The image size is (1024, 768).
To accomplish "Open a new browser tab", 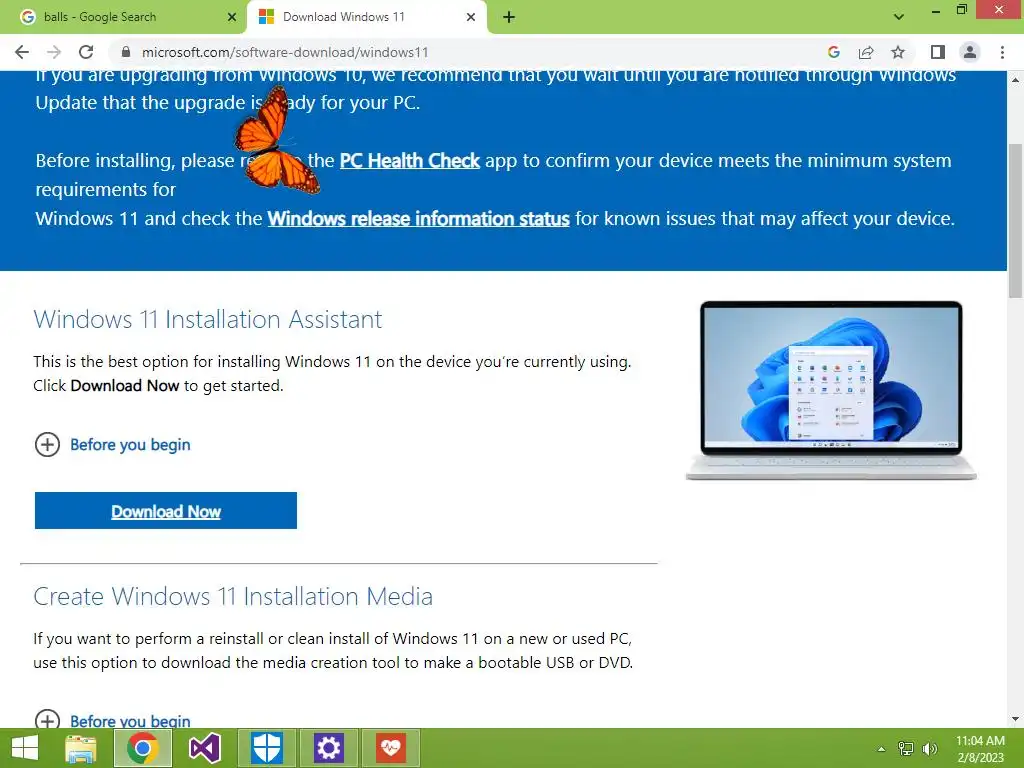I will click(x=509, y=18).
